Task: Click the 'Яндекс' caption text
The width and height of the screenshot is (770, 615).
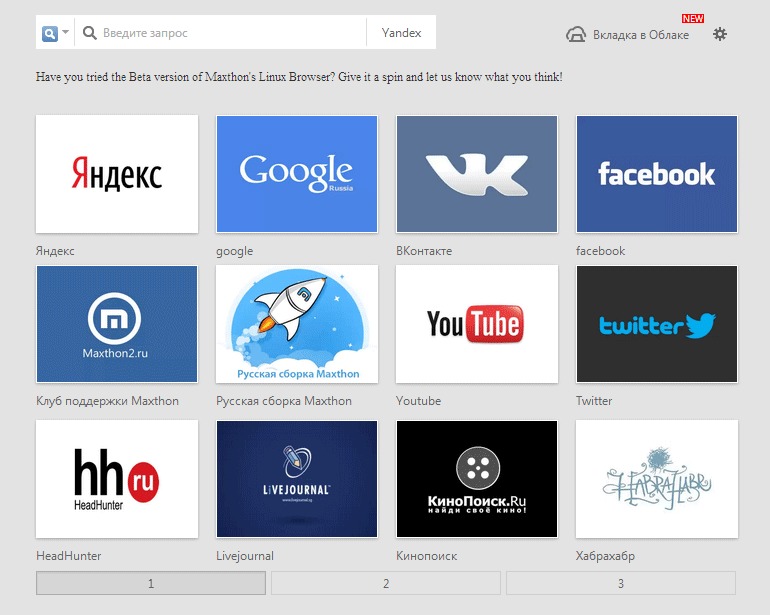Action: click(x=55, y=251)
